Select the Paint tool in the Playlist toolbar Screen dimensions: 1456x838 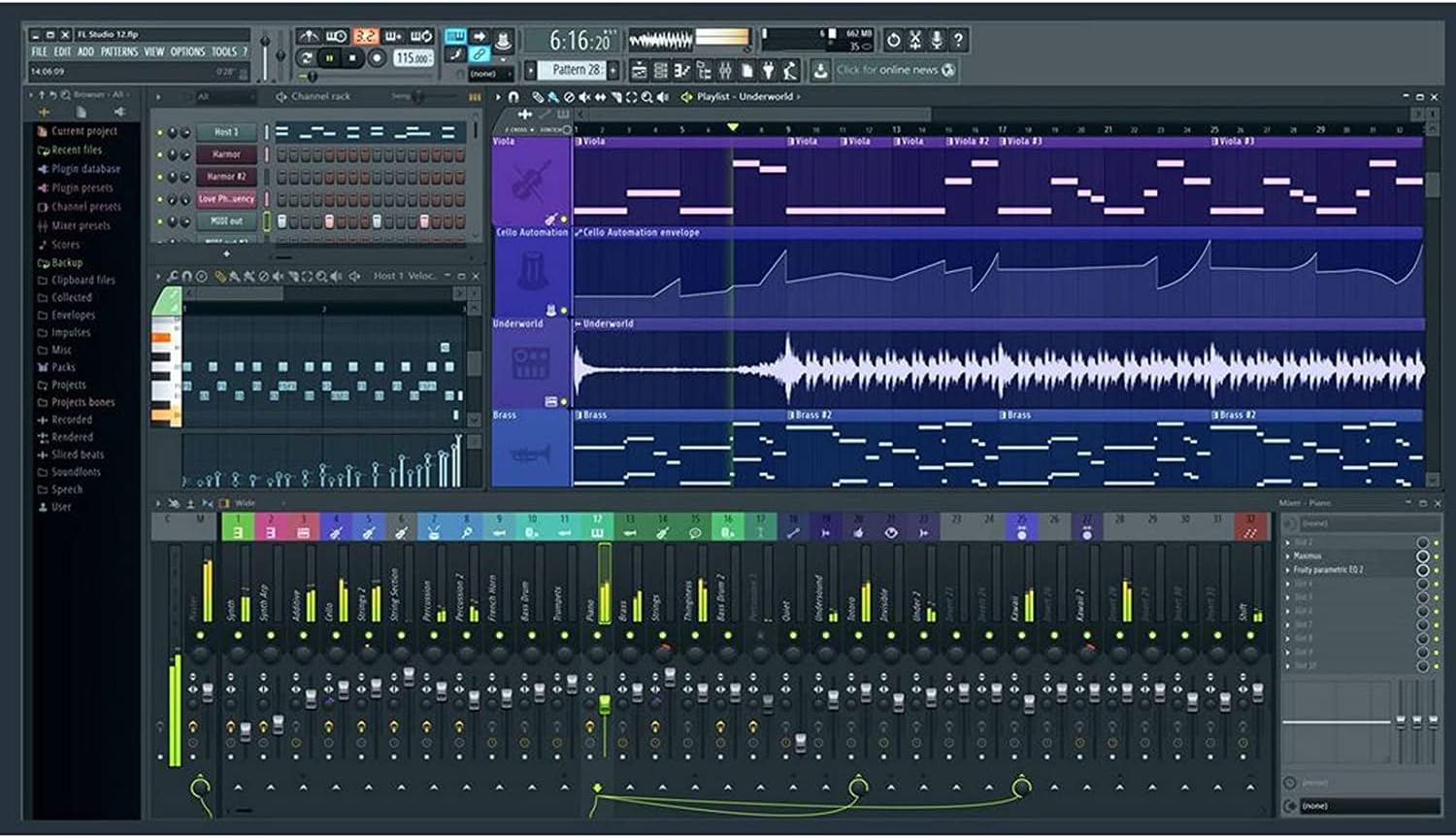(553, 96)
